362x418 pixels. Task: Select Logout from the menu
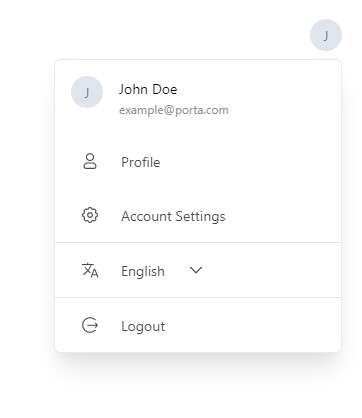coord(198,326)
